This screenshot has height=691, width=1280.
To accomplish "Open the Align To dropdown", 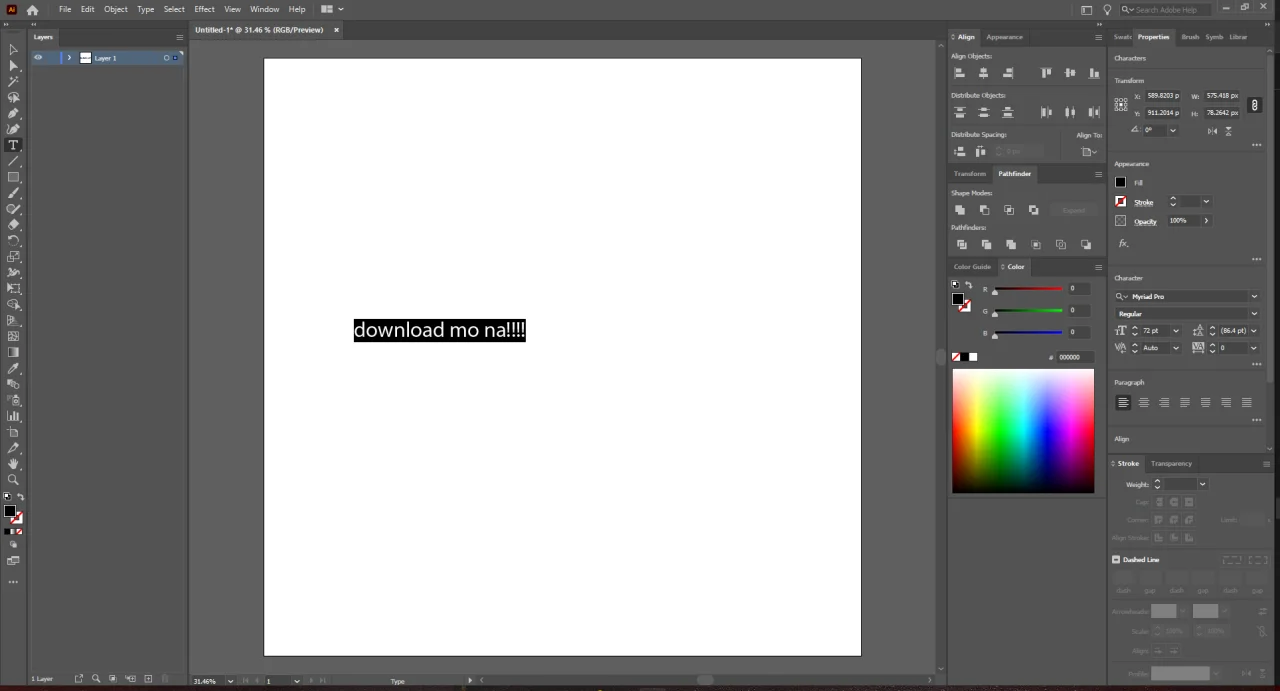I will point(1089,152).
